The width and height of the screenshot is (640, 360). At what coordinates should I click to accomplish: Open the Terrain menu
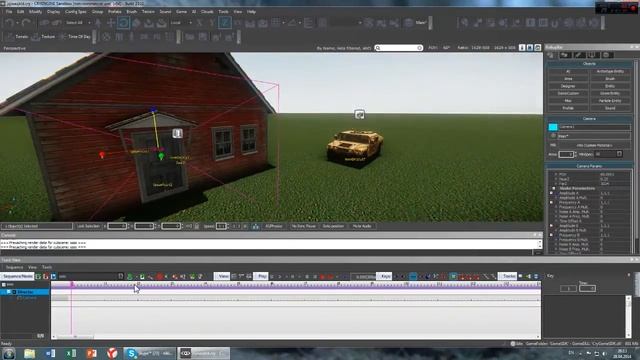[x=148, y=12]
